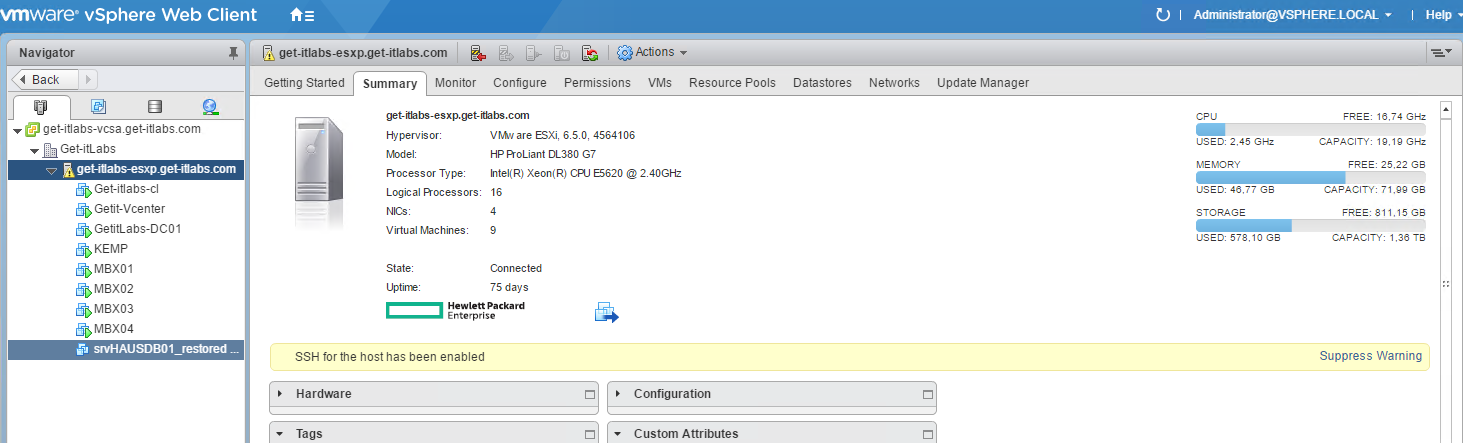This screenshot has width=1463, height=443.
Task: Click the reconnect host icon before Actions
Action: tap(590, 53)
